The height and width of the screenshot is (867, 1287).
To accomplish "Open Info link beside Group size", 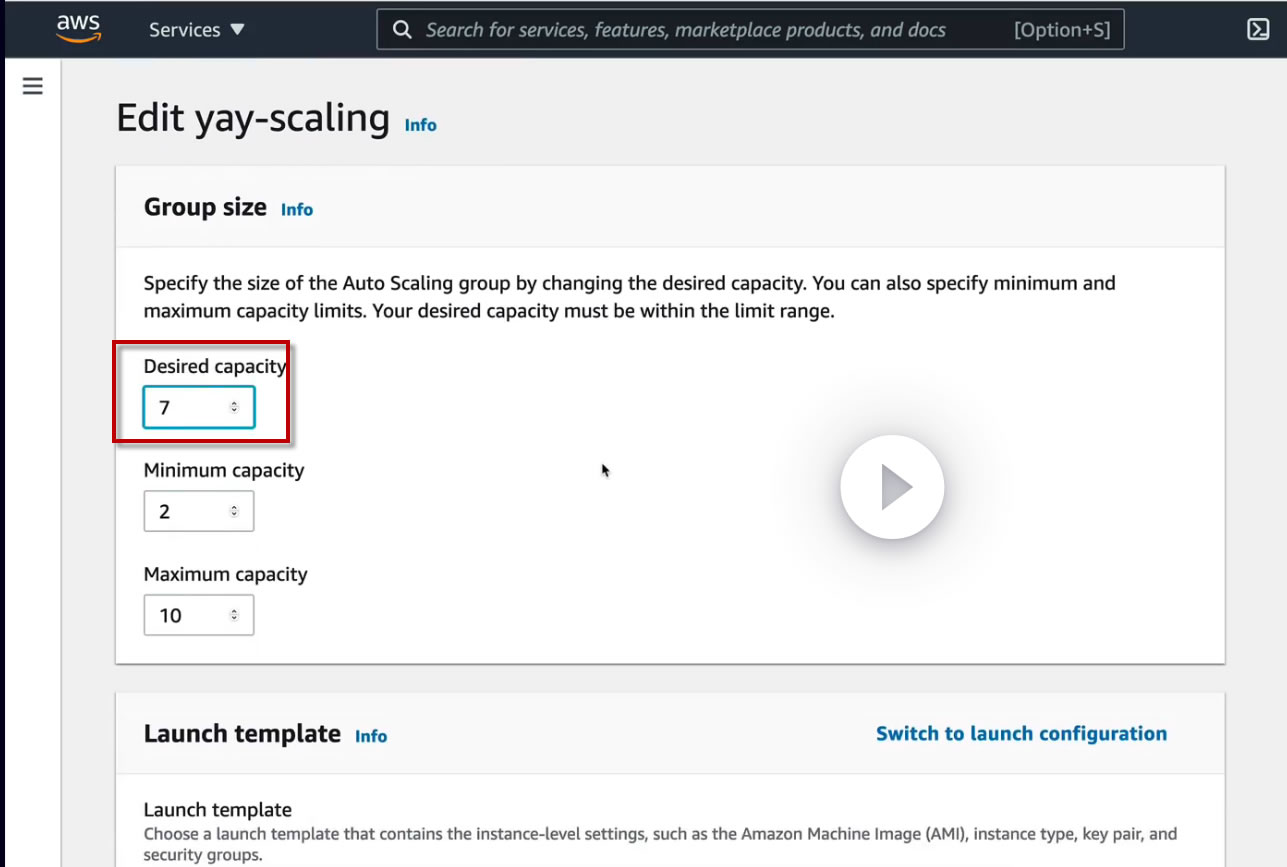I will (297, 209).
